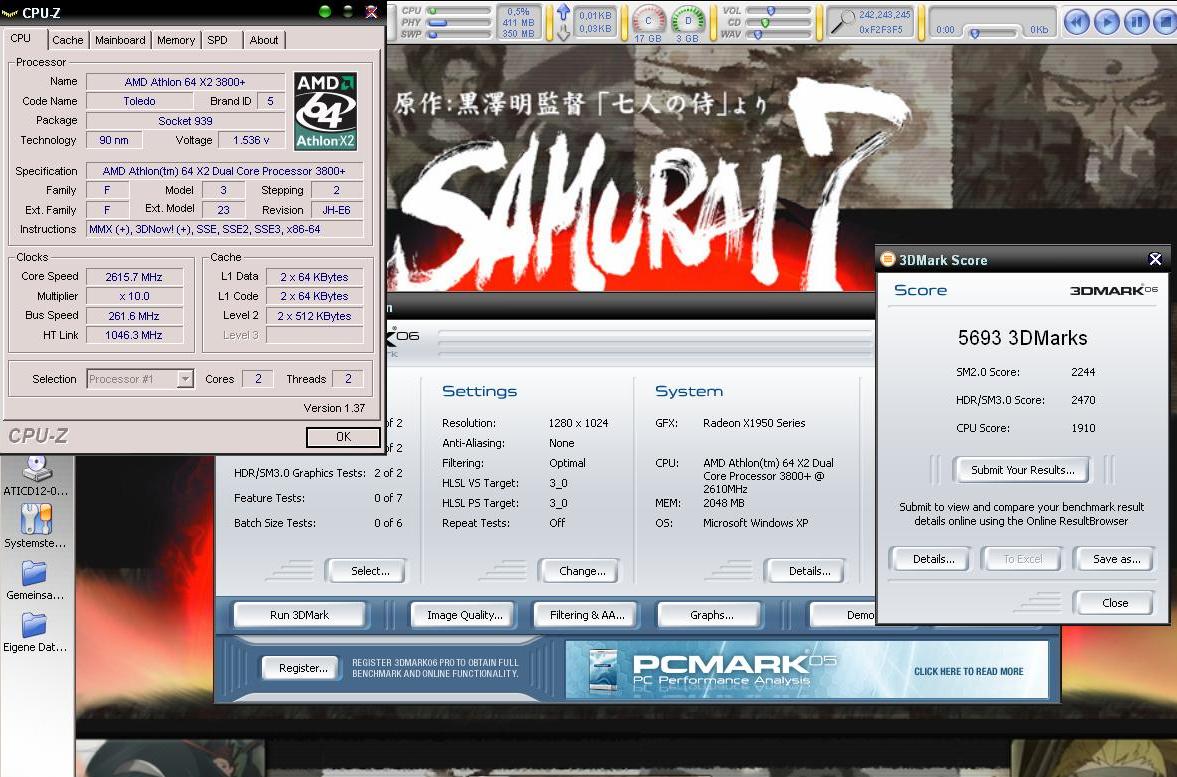Open the Gemeinsame folder desktop icon
Viewport: 1177px width, 777px height.
coord(35,581)
